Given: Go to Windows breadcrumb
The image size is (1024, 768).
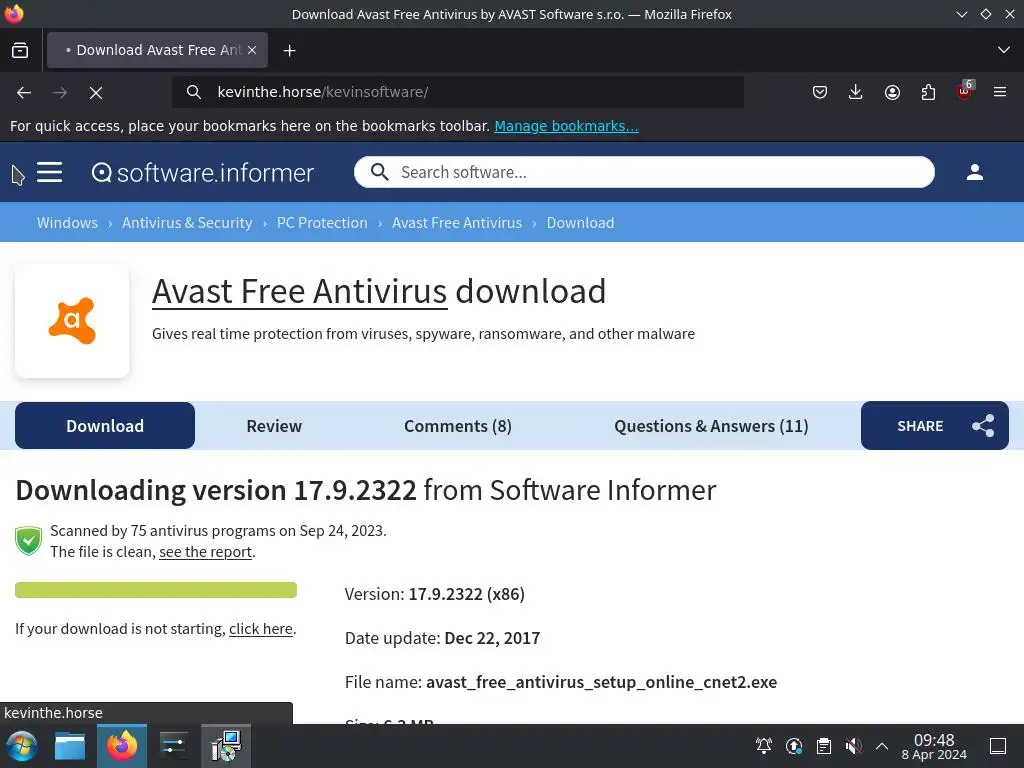Looking at the screenshot, I should 67,223.
